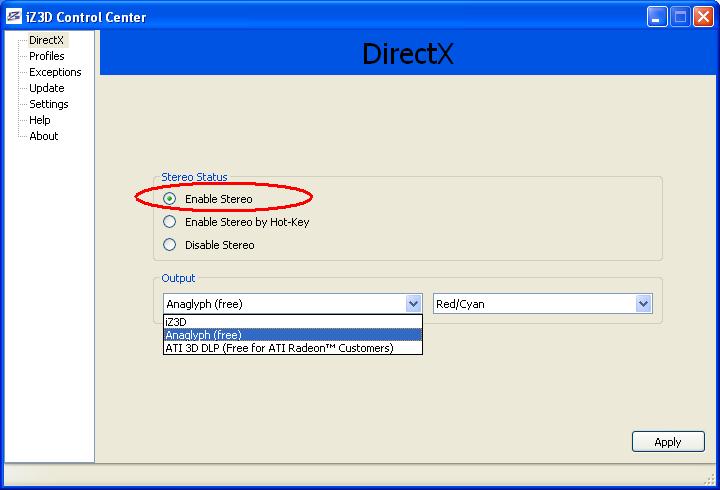Click the iZ3D Control Center title icon
The image size is (720, 490).
point(13,17)
